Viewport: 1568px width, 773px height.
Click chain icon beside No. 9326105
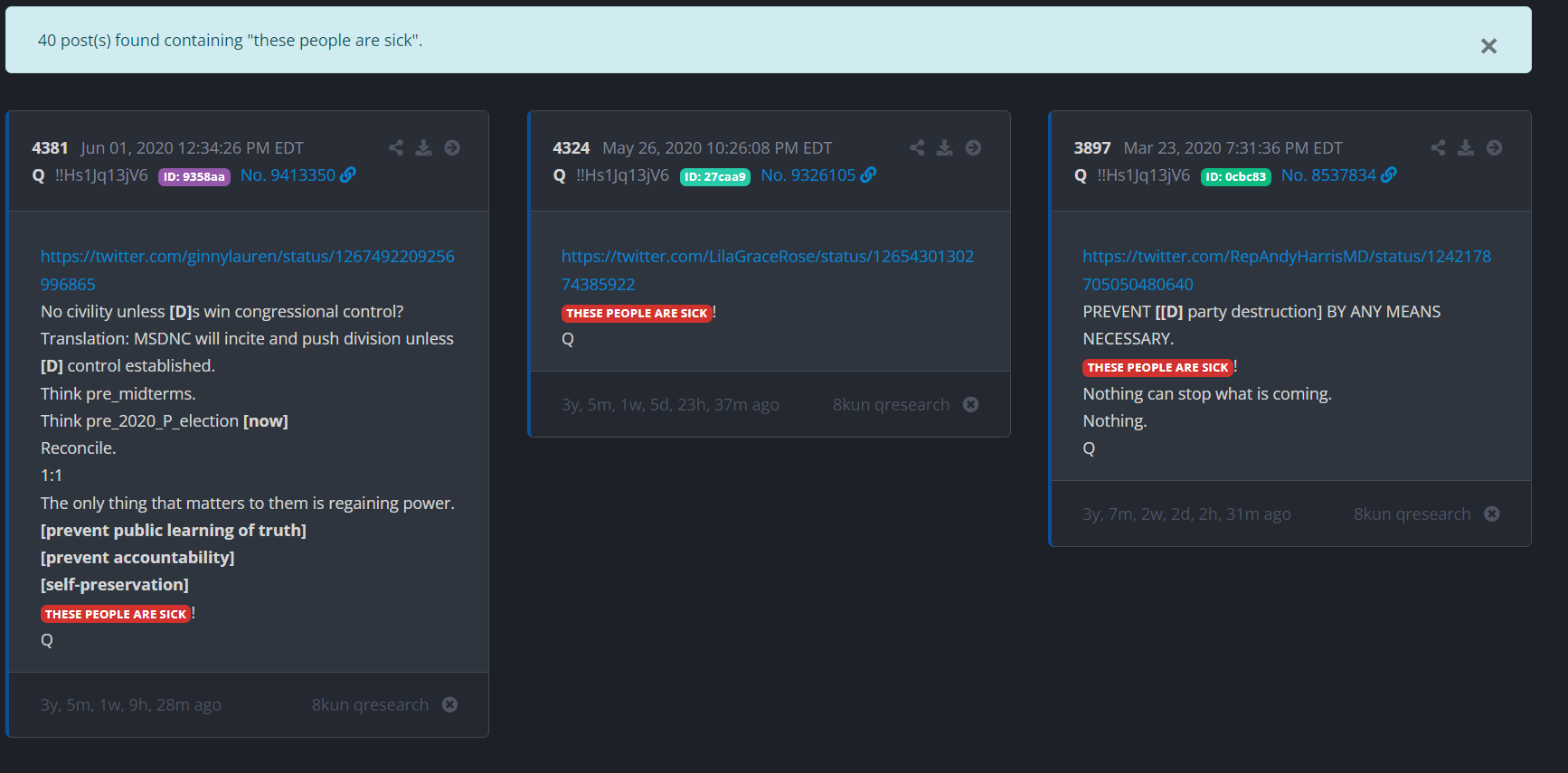coord(868,174)
